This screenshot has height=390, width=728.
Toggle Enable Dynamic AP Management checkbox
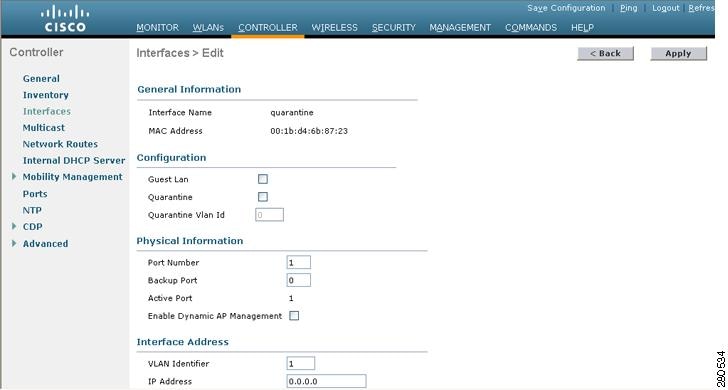coord(294,316)
